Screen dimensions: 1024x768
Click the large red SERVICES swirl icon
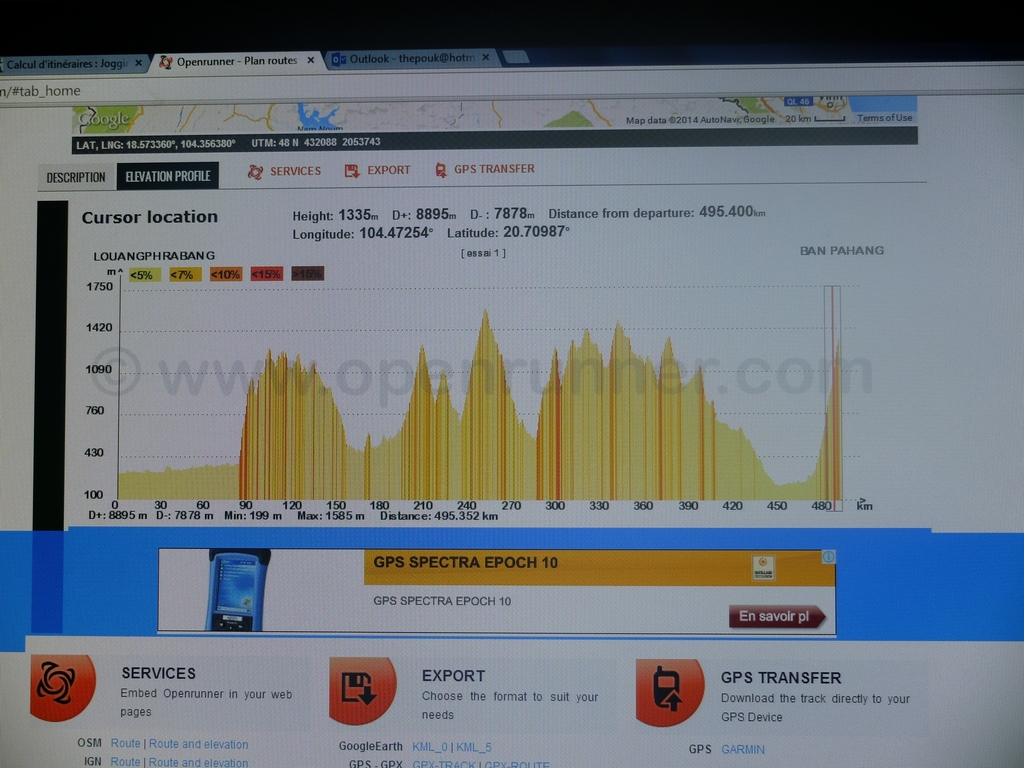62,688
